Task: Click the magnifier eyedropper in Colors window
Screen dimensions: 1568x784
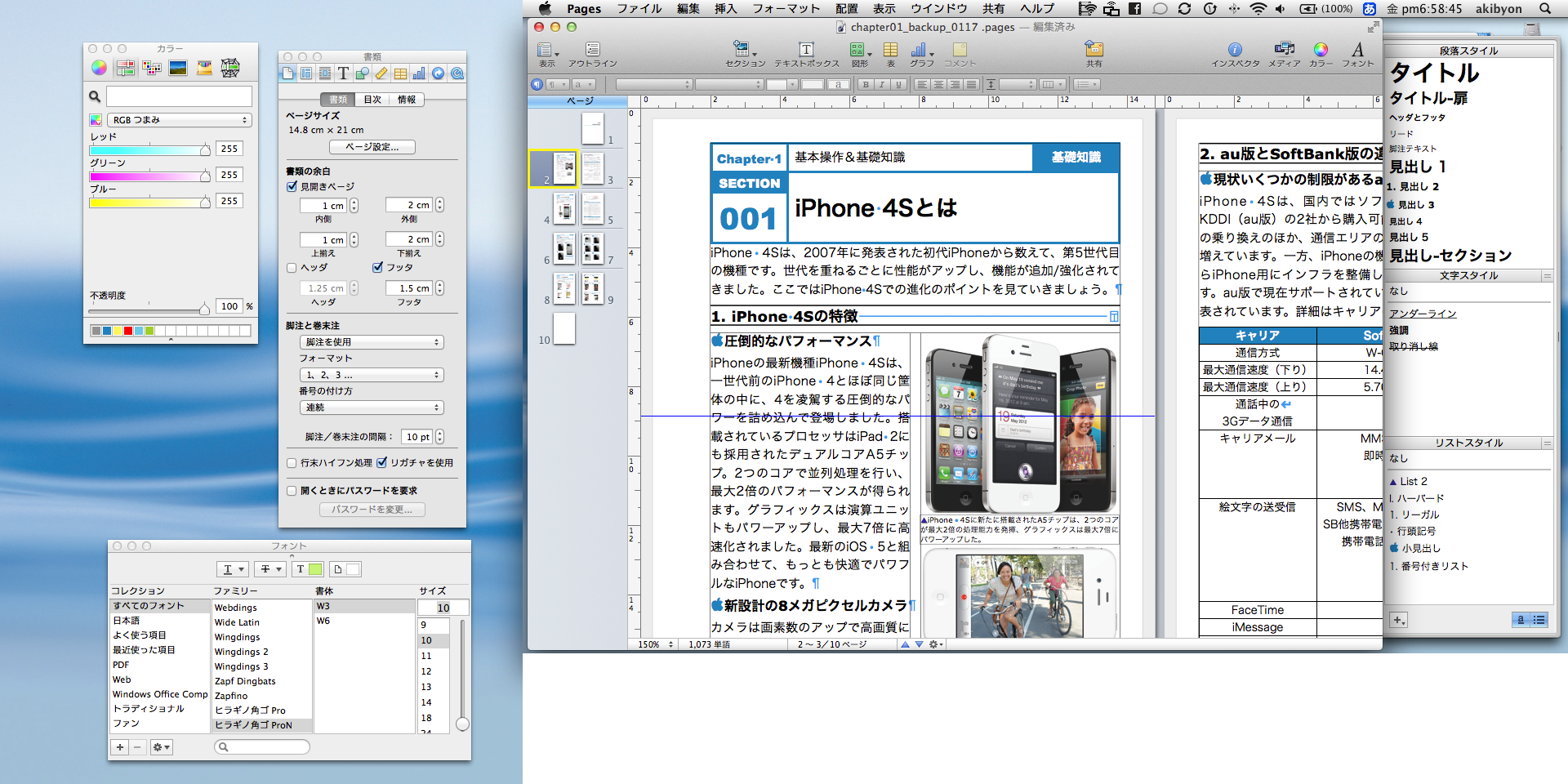Action: coord(95,96)
